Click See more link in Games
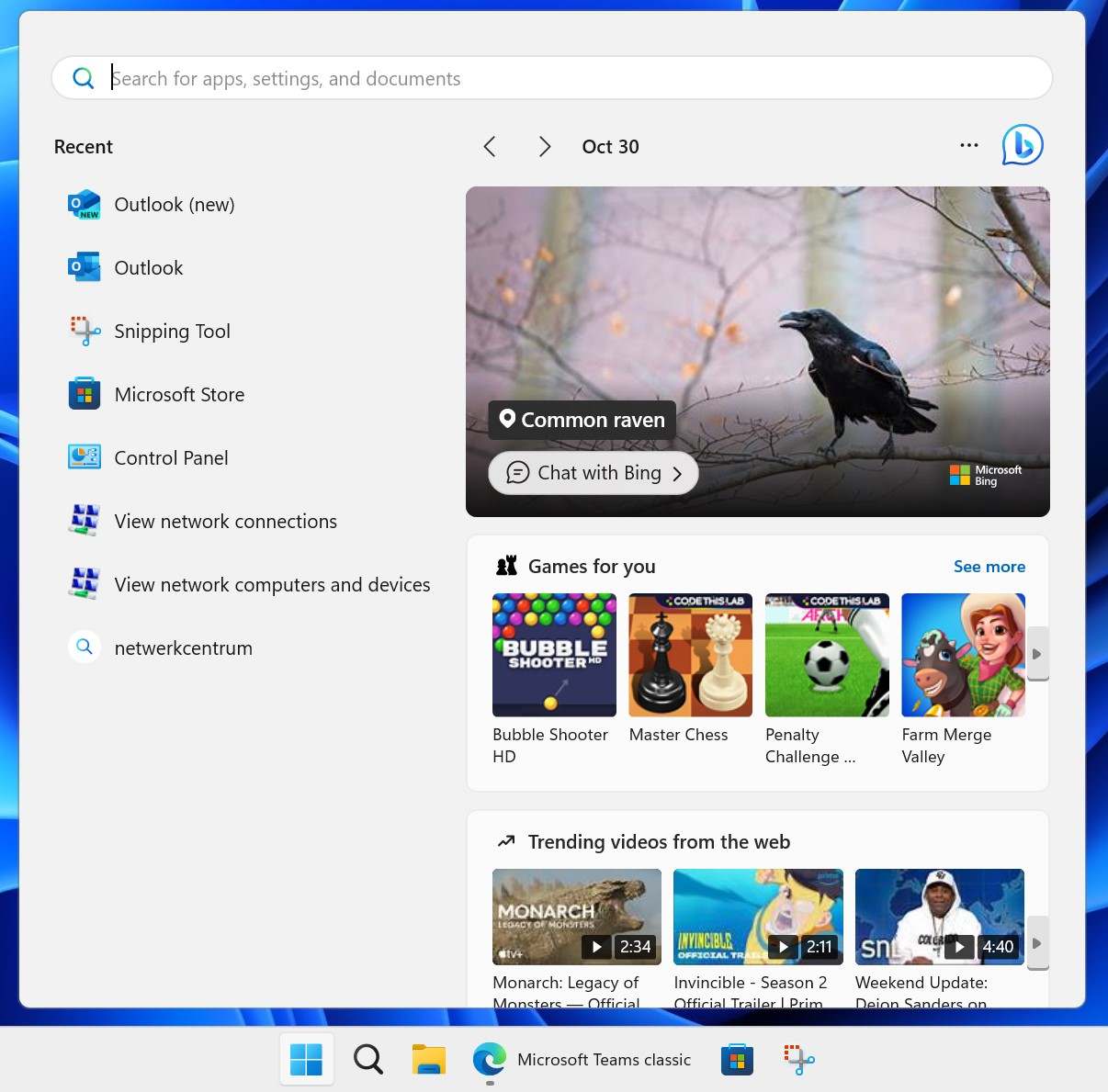 989,567
